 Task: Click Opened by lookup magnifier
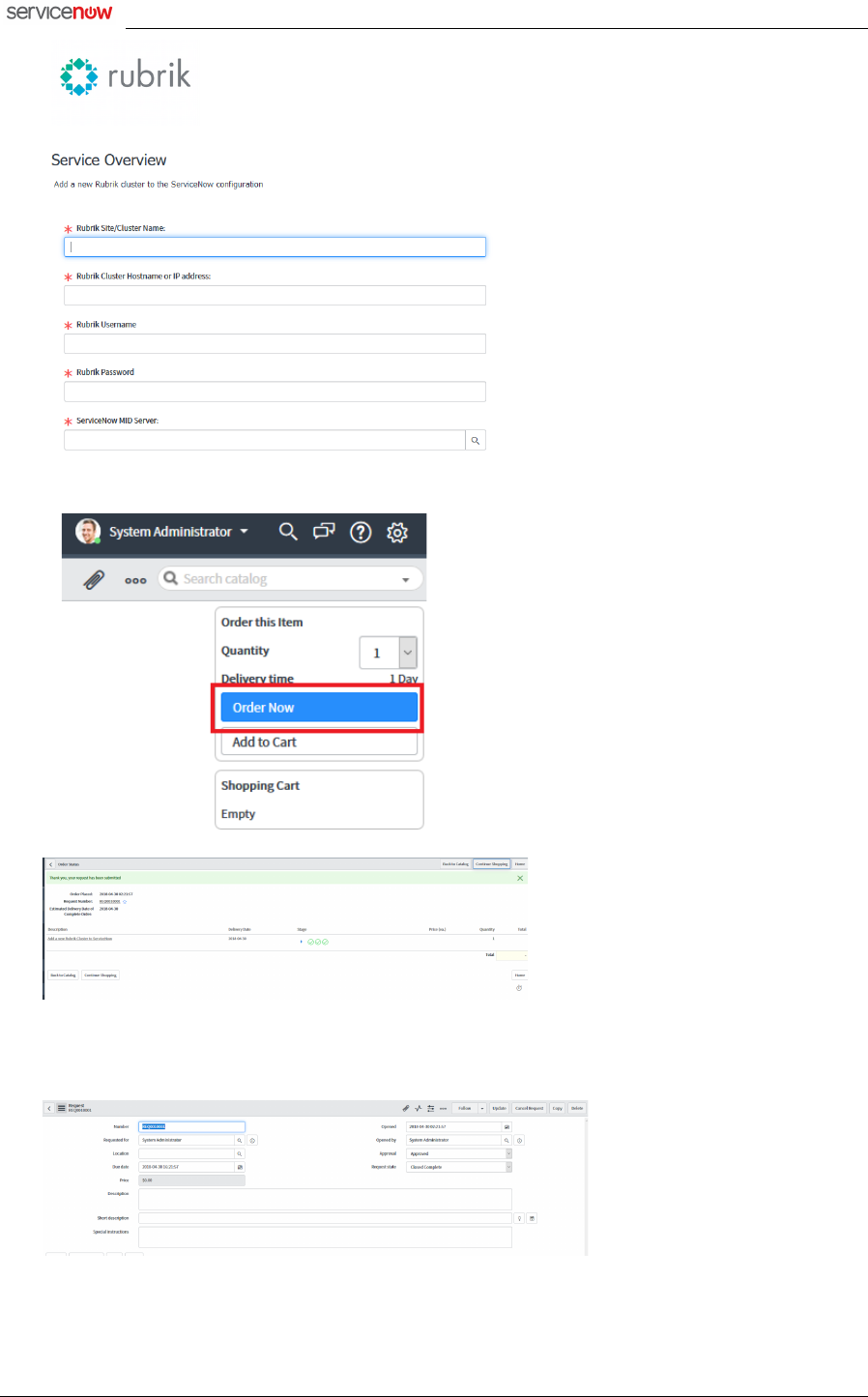[x=506, y=1140]
